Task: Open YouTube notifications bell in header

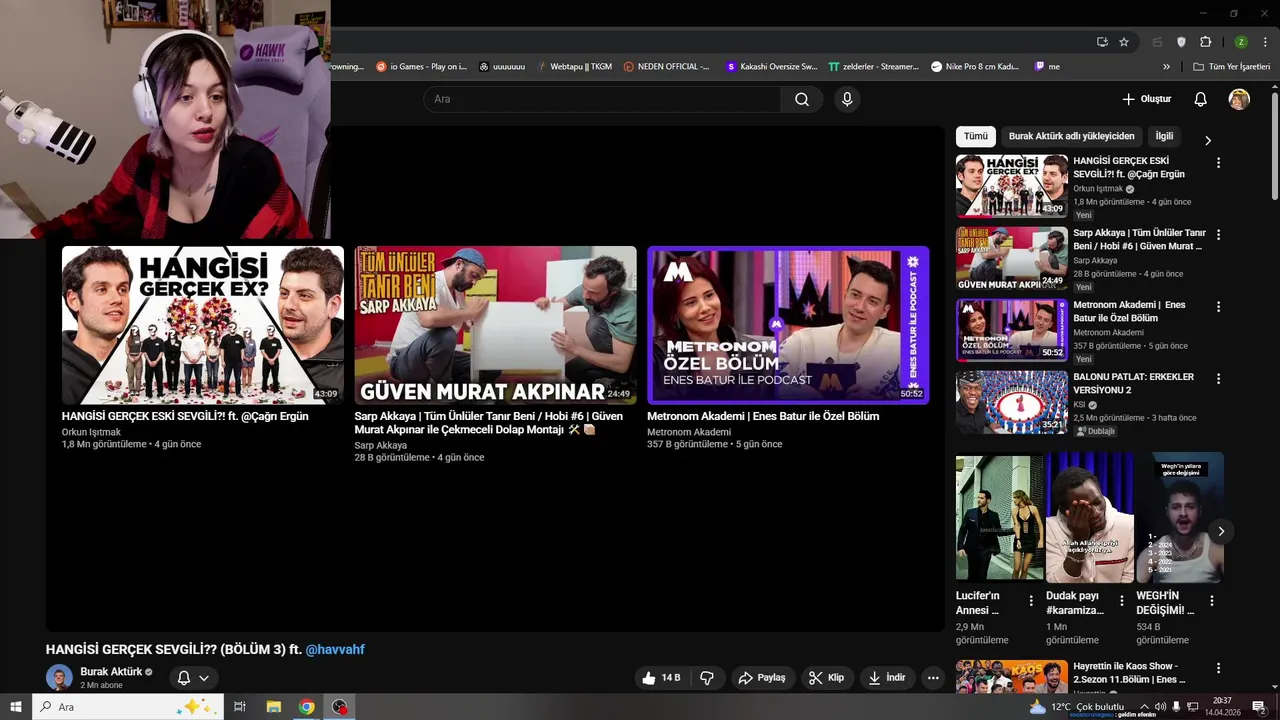Action: [x=1200, y=99]
